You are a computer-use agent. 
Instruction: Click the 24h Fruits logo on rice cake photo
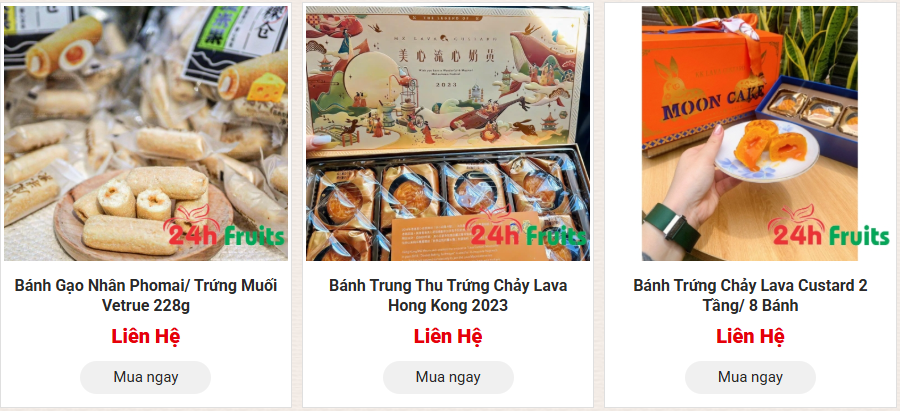click(x=224, y=231)
